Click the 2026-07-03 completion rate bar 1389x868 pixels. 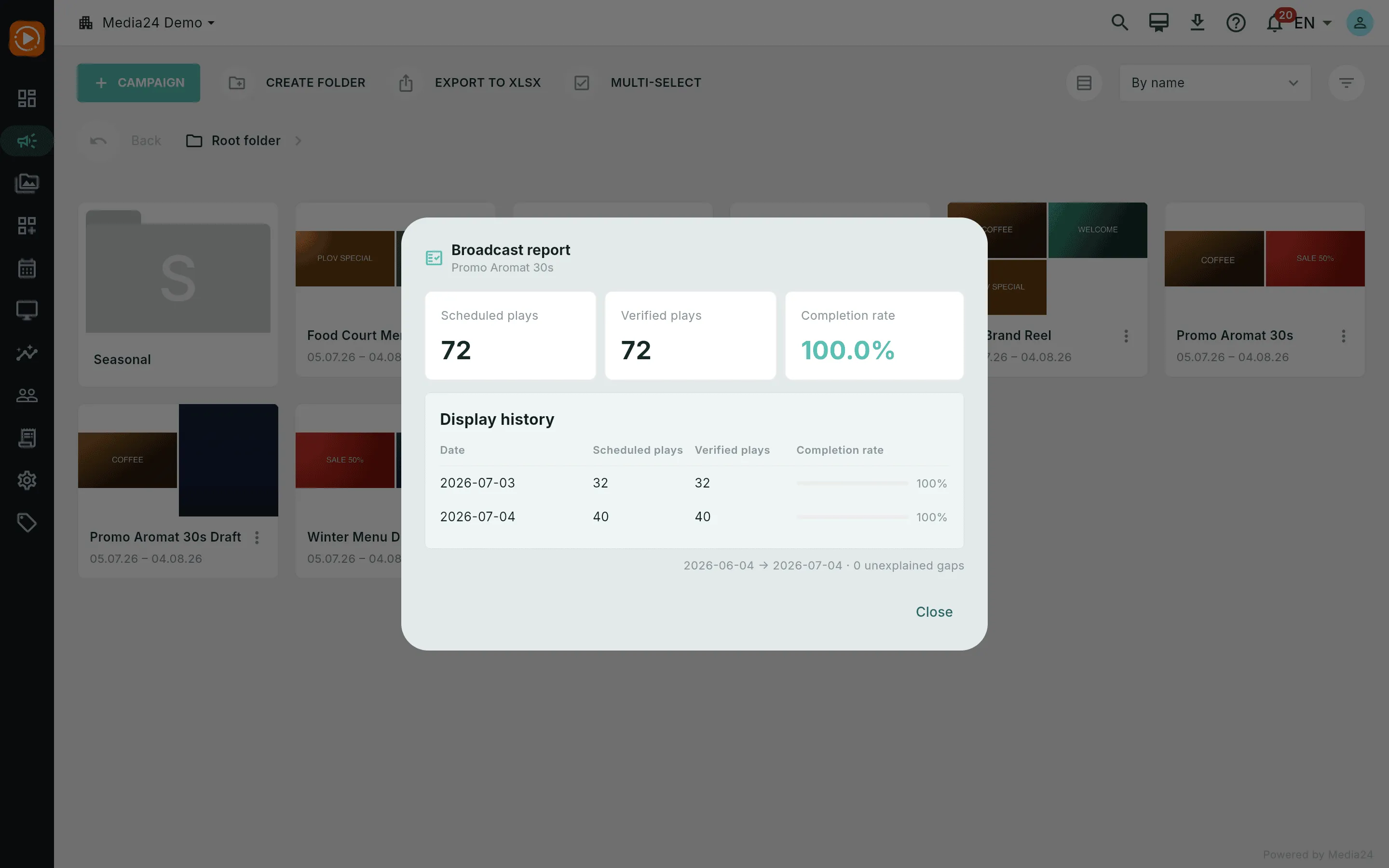(852, 483)
